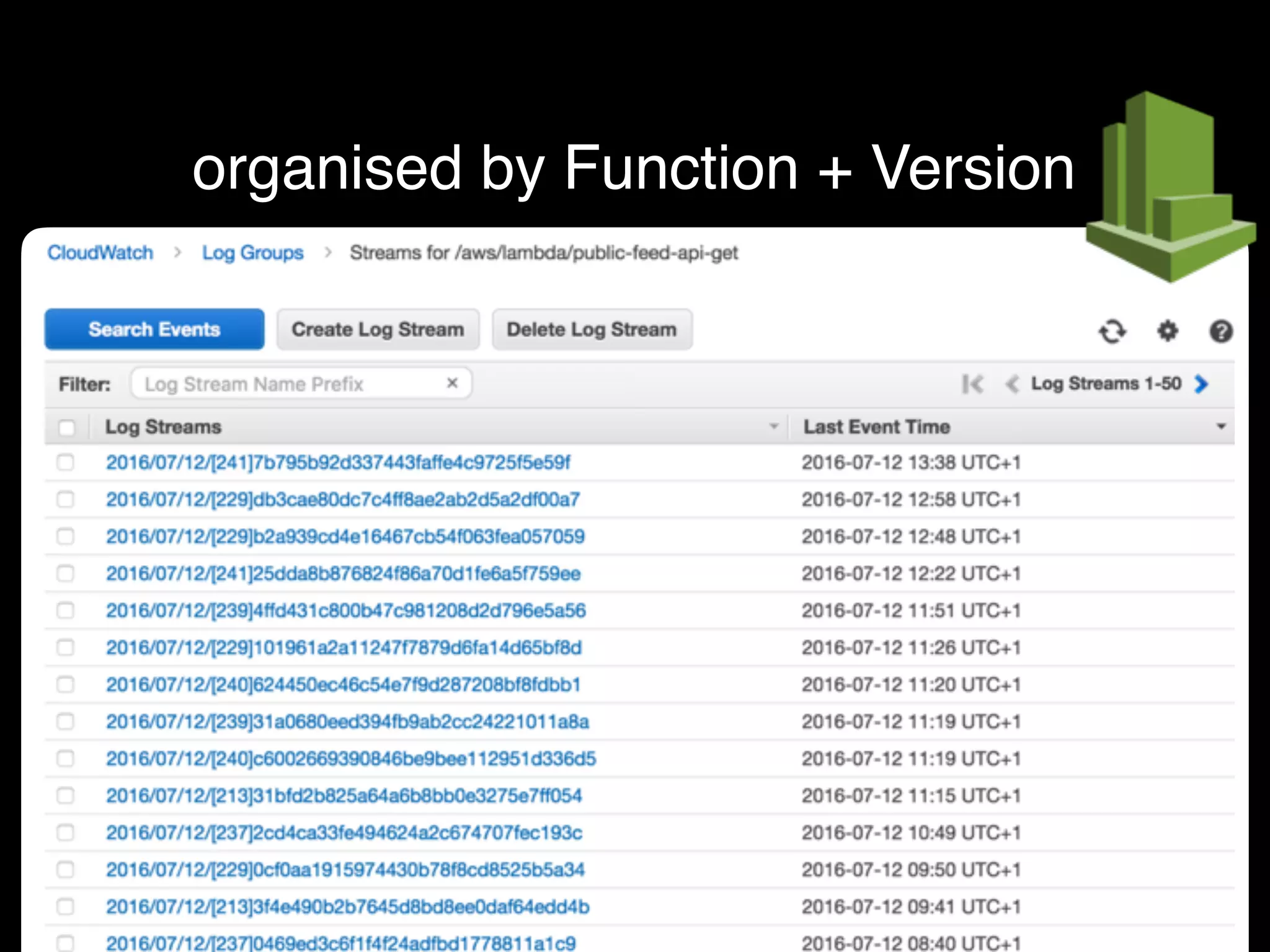
Task: Select timestamp 2016-07-12 11:51 UTC+1
Action: click(911, 610)
